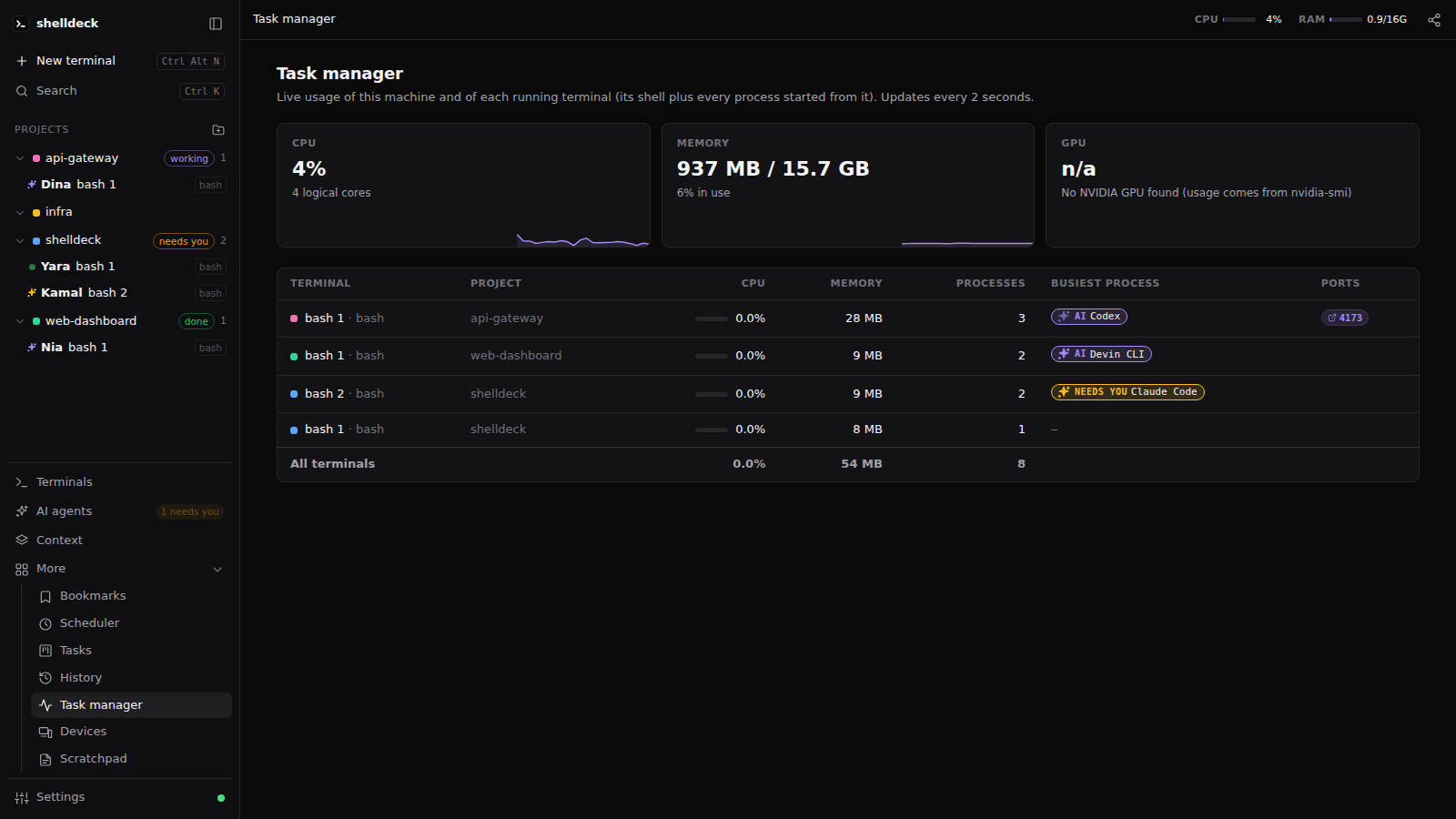Open Dina bash 1 terminal
Screen dimensions: 1456x819
point(126,185)
